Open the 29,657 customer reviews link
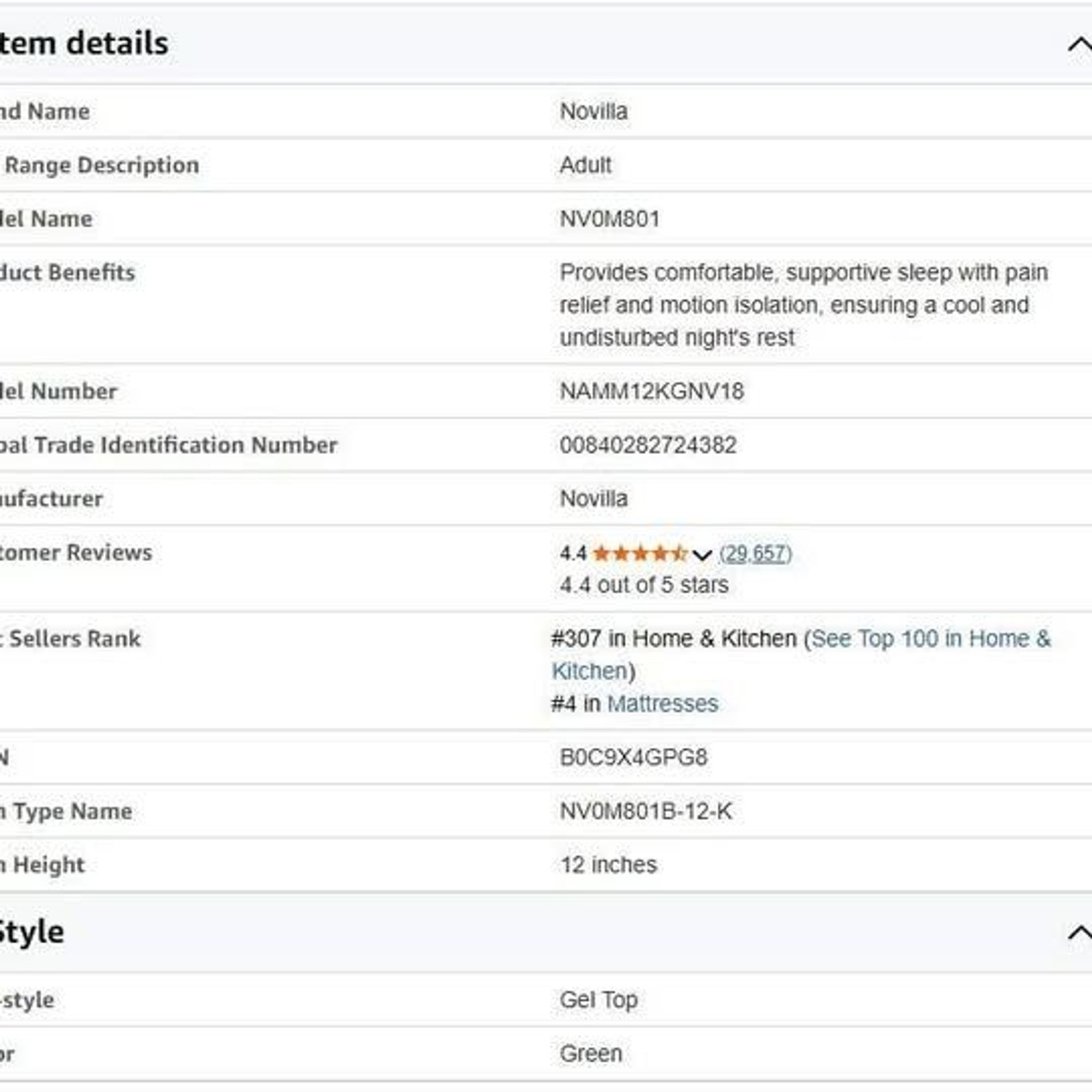Screen dimensions: 1092x1092 click(x=756, y=553)
